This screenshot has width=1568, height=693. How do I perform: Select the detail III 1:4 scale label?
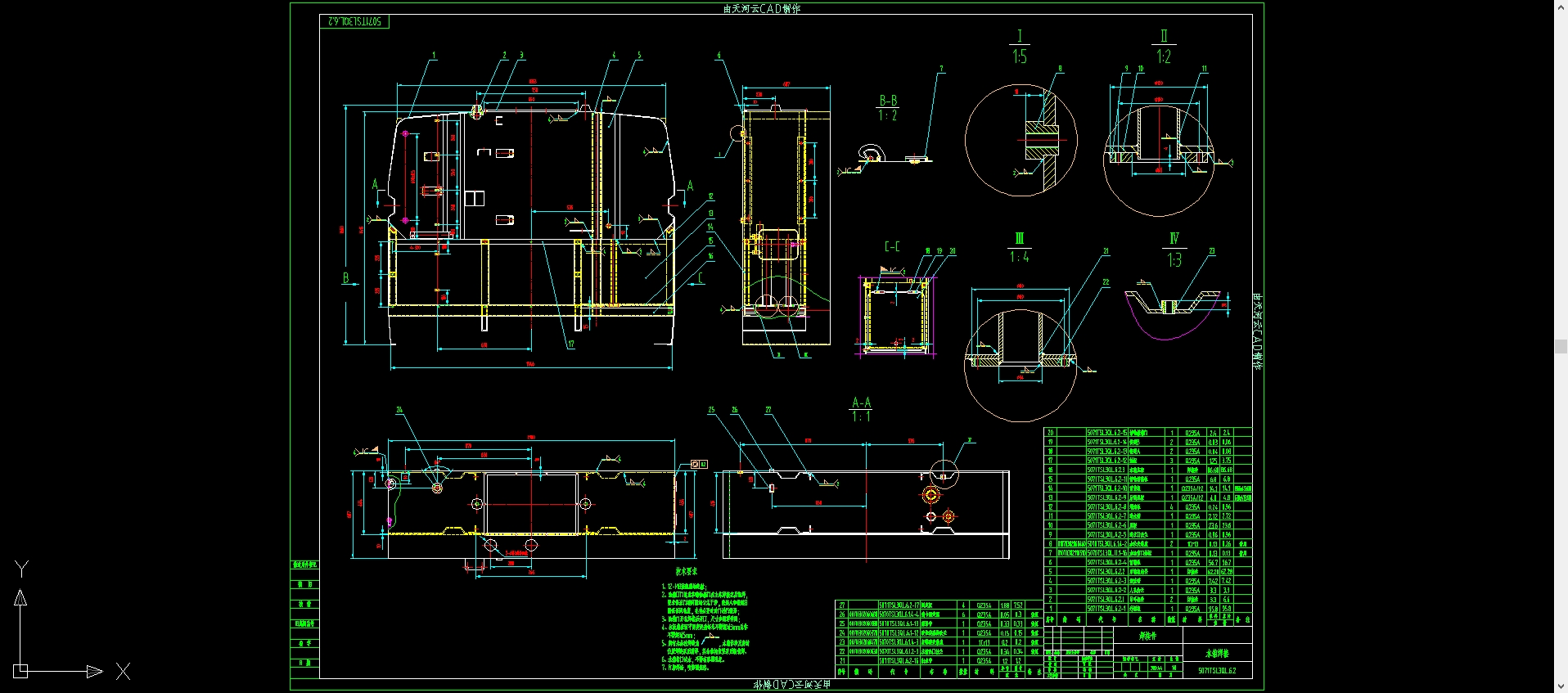click(x=1019, y=248)
